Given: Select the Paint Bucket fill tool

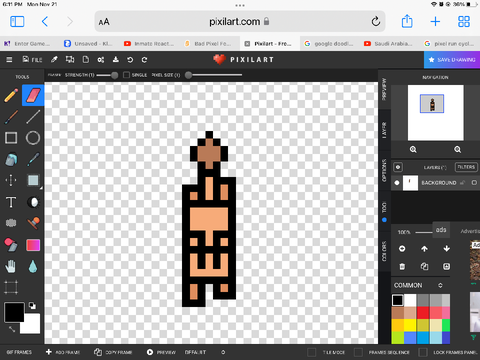Looking at the screenshot, I should [x=11, y=160].
